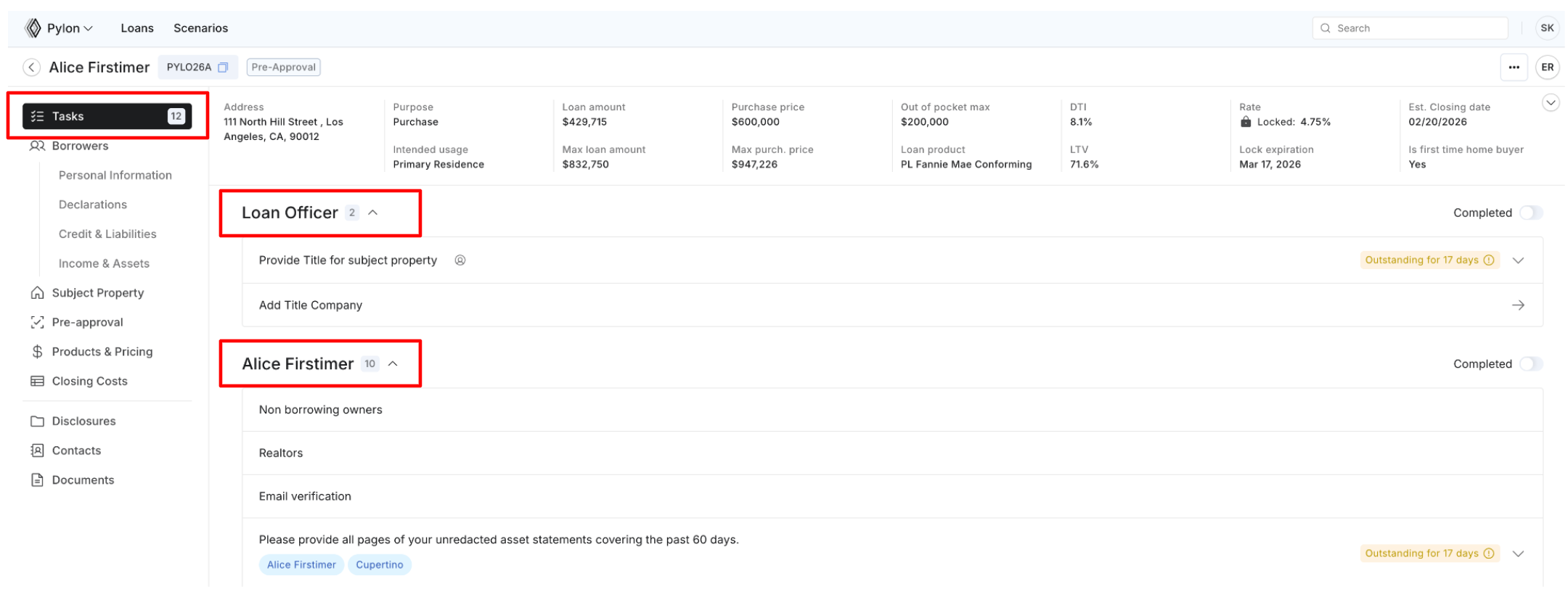
Task: Toggle Completed switch for Loan Officer
Action: pyautogui.click(x=1531, y=213)
